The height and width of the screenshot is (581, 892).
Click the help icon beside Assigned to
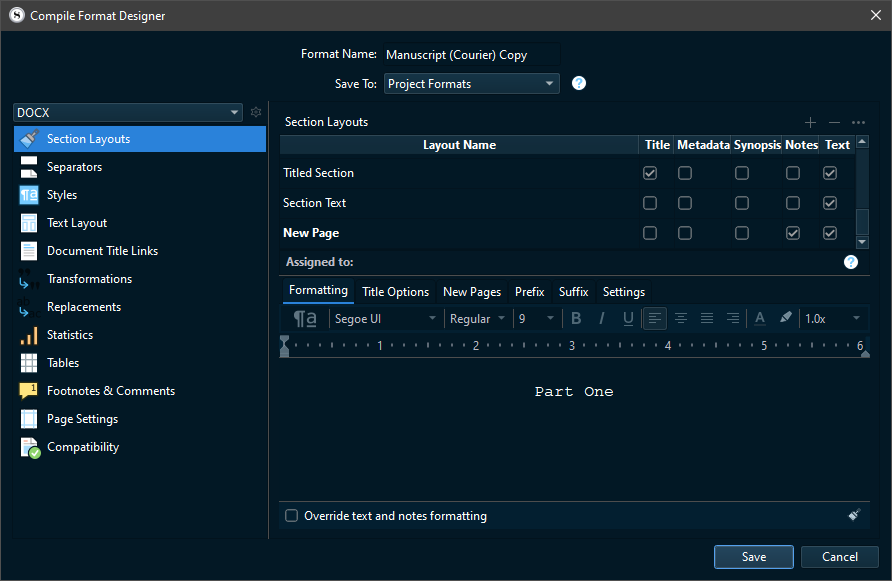tap(850, 262)
